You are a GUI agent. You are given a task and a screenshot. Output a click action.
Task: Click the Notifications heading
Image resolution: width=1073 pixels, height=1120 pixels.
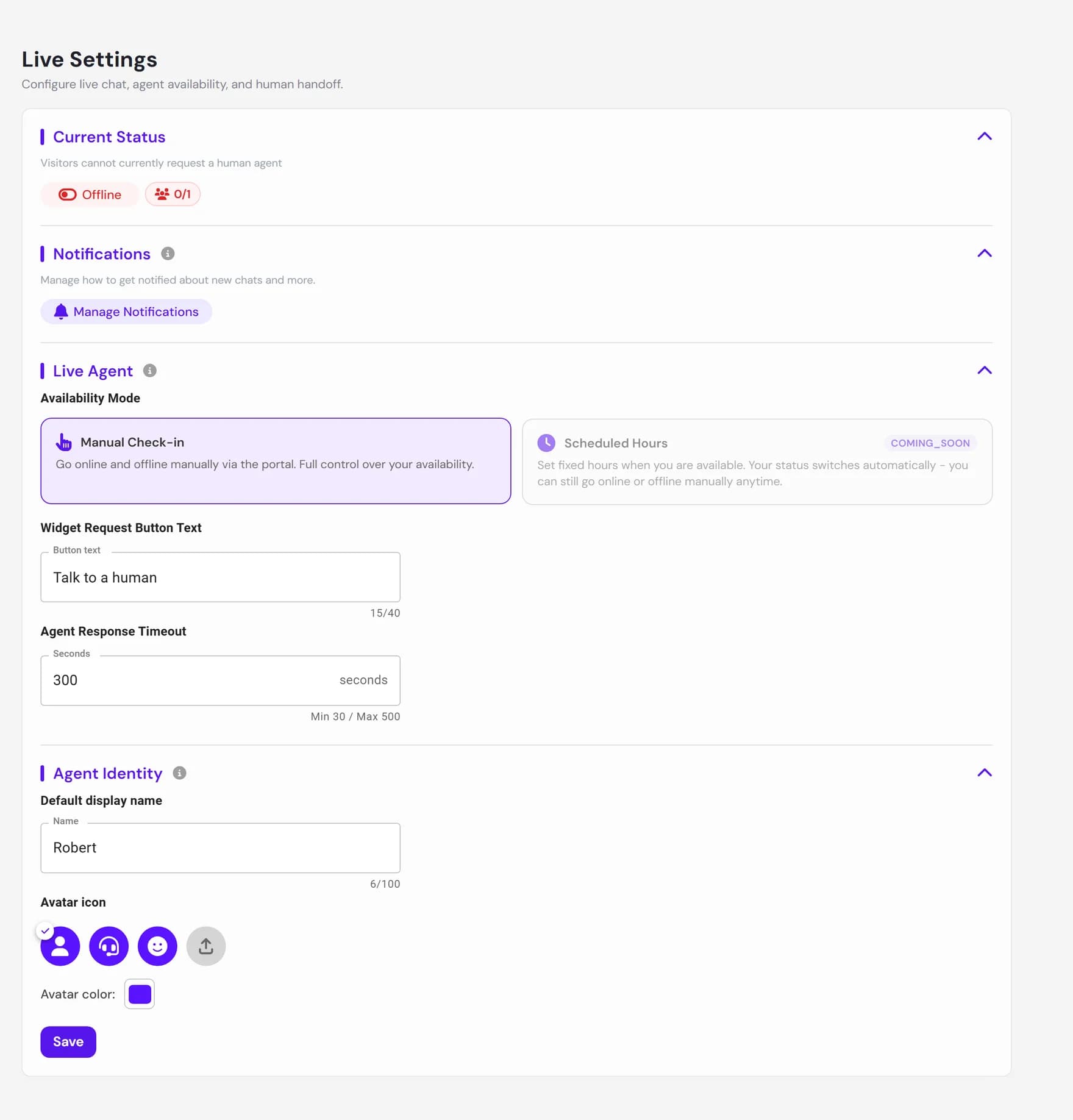point(102,254)
